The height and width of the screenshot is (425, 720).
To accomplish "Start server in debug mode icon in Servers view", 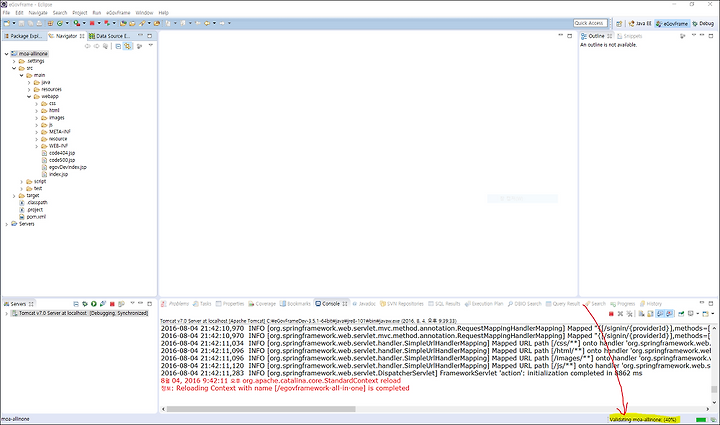I will (x=85, y=304).
